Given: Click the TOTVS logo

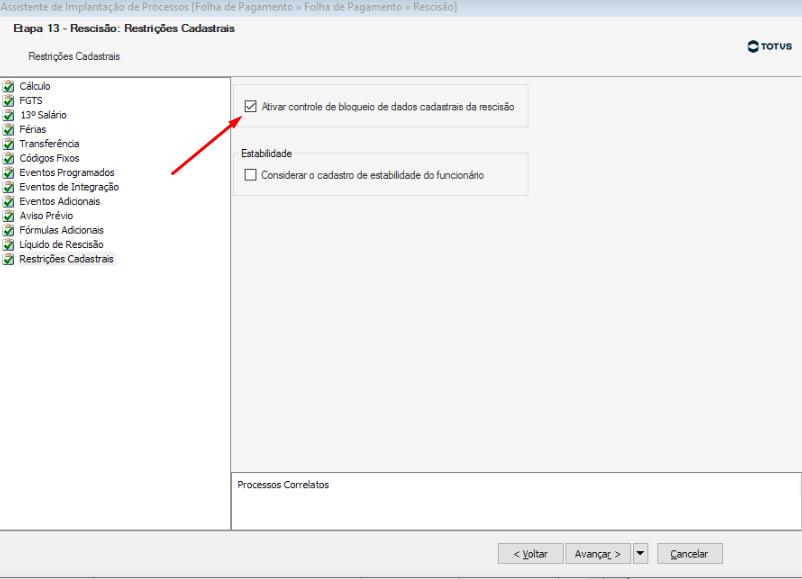Looking at the screenshot, I should 769,47.
